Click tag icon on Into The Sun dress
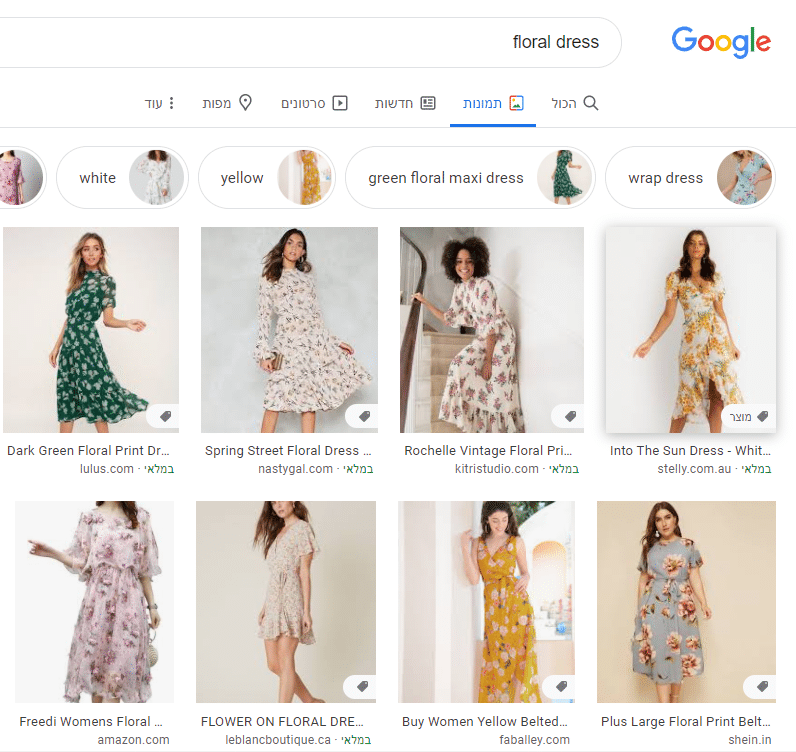Viewport: 796px width, 752px height. [762, 416]
